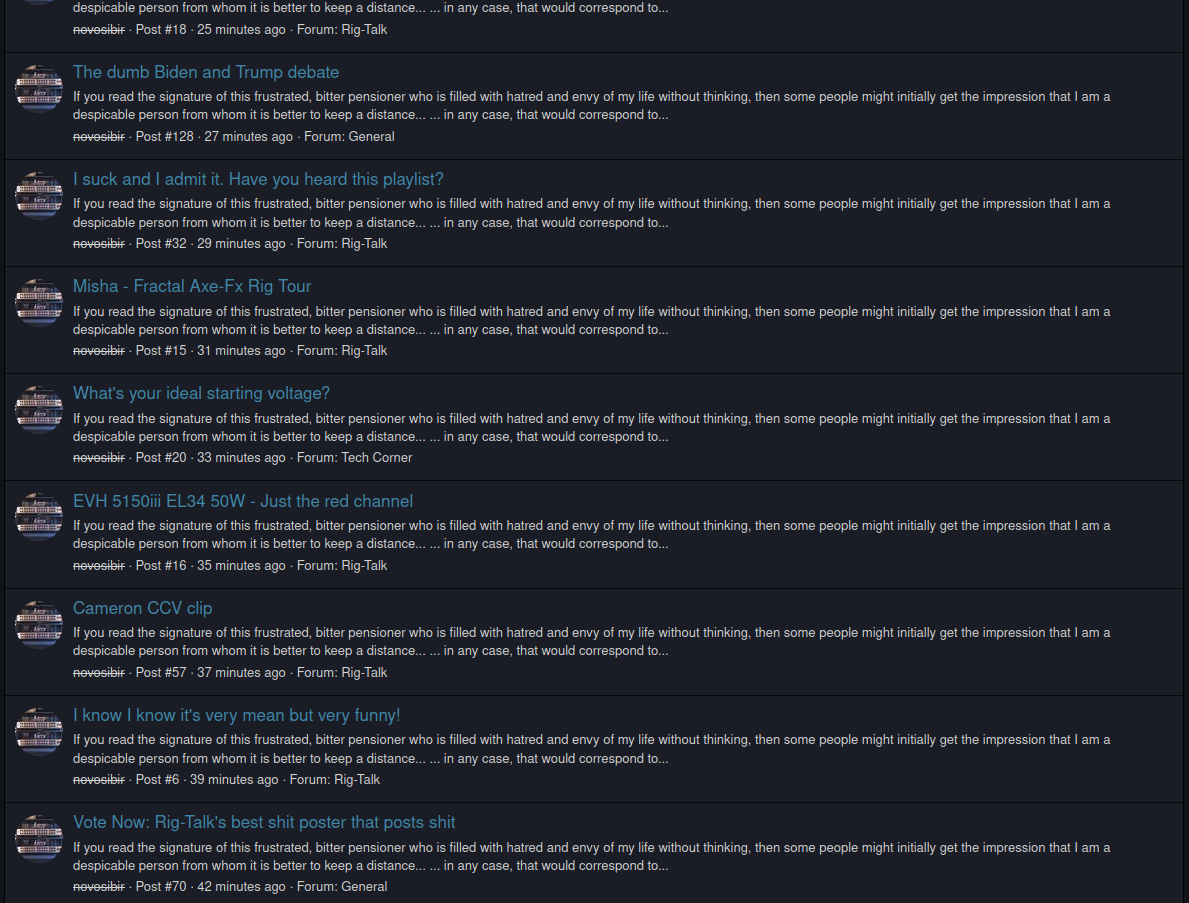Click avatar next to 'I suck and I admit it' post

pyautogui.click(x=39, y=196)
